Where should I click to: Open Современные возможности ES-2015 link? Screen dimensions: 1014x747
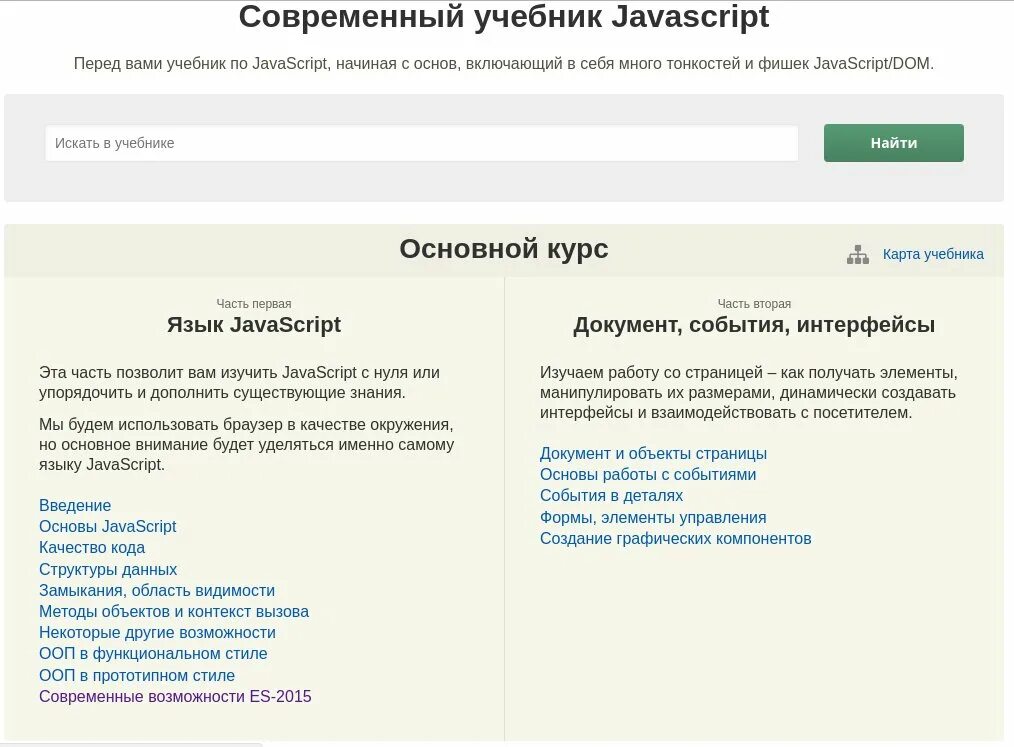pos(175,697)
